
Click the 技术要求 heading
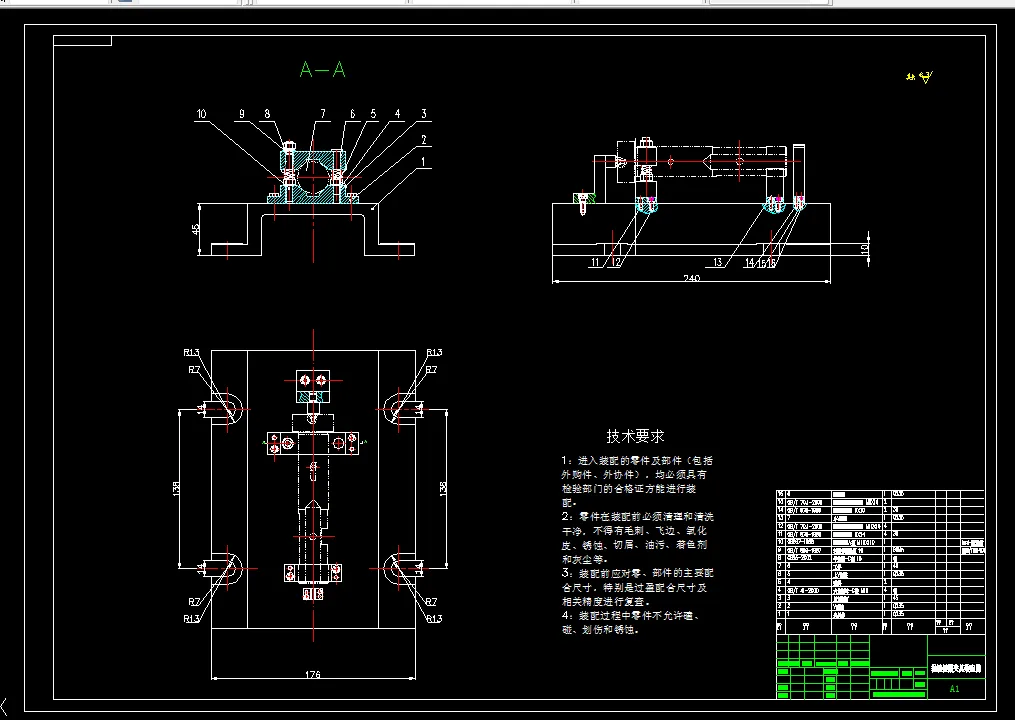[x=635, y=436]
